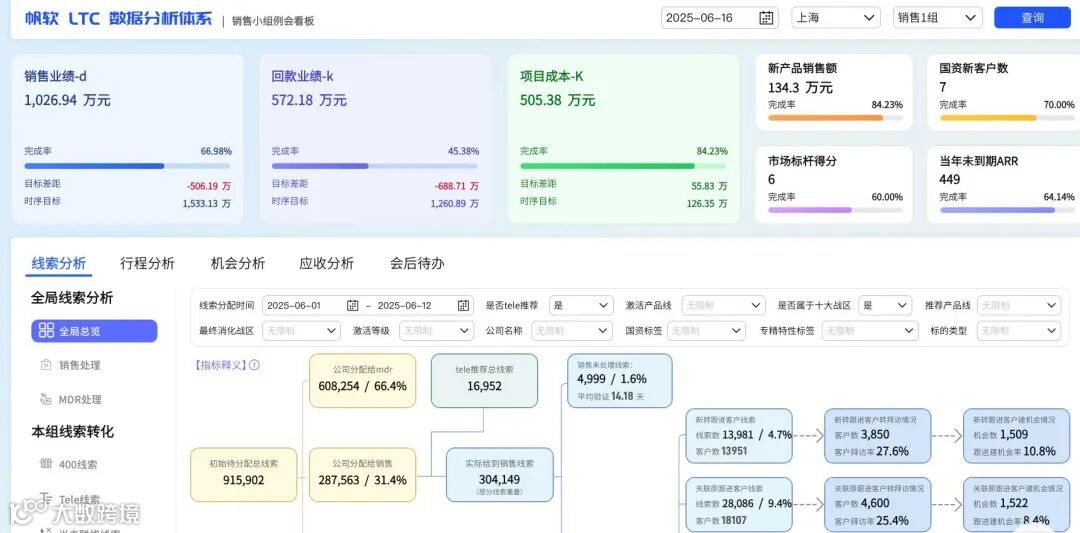The width and height of the screenshot is (1080, 533).
Task: Open the 销售1组 group dropdown
Action: [x=937, y=18]
